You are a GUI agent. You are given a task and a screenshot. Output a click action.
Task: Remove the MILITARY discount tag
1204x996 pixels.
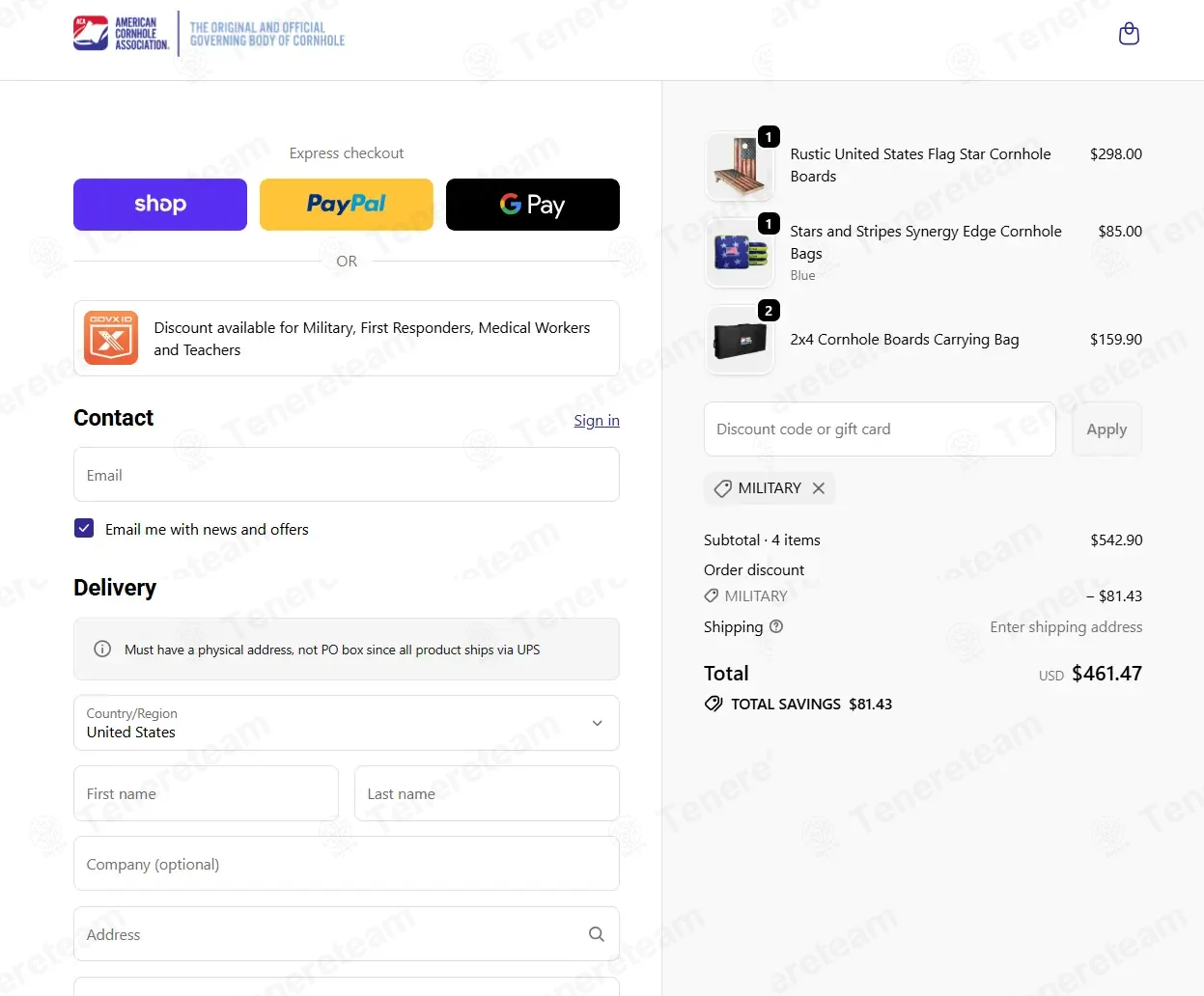point(819,488)
